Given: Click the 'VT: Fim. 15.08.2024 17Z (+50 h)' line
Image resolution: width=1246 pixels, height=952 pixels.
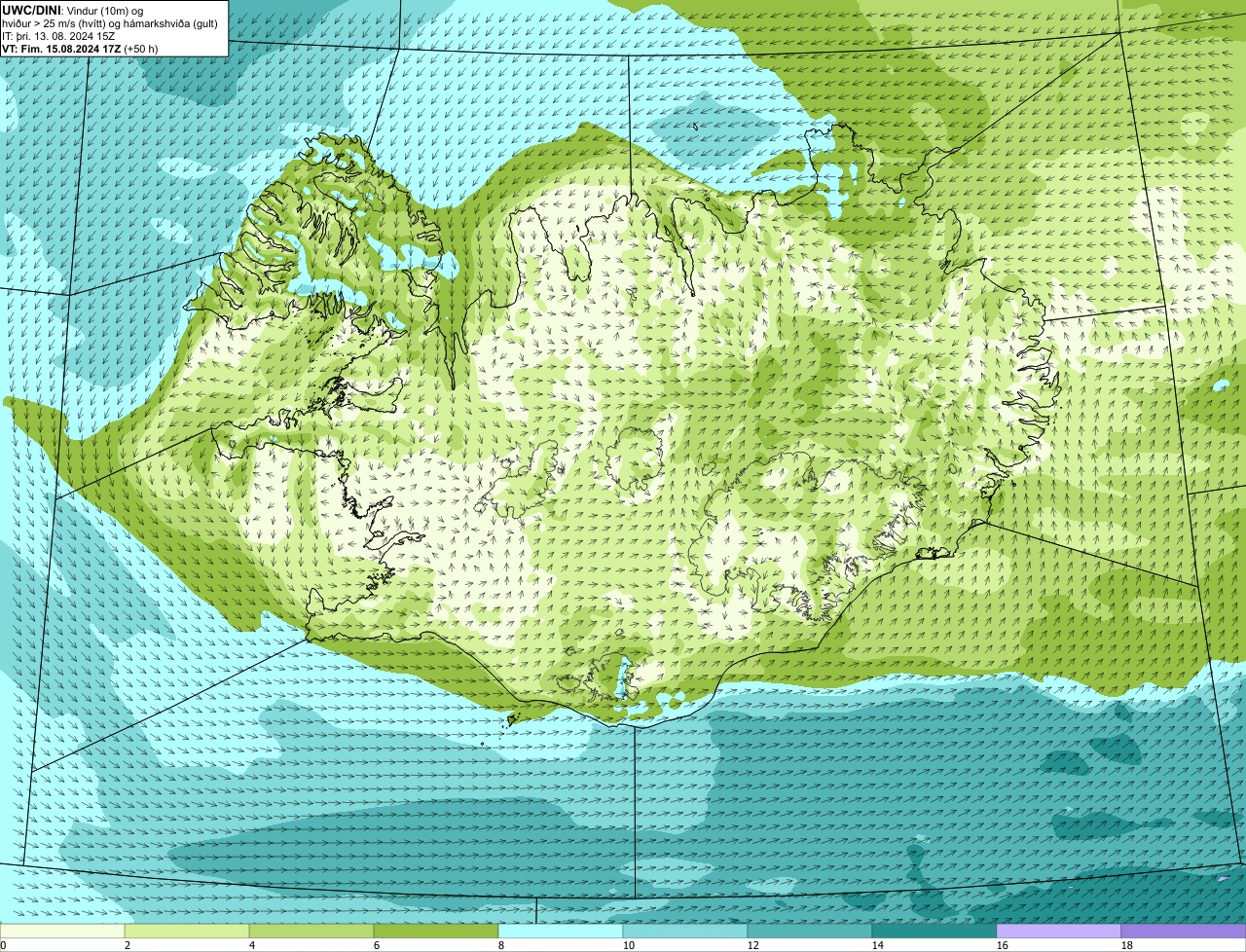Looking at the screenshot, I should pos(80,48).
